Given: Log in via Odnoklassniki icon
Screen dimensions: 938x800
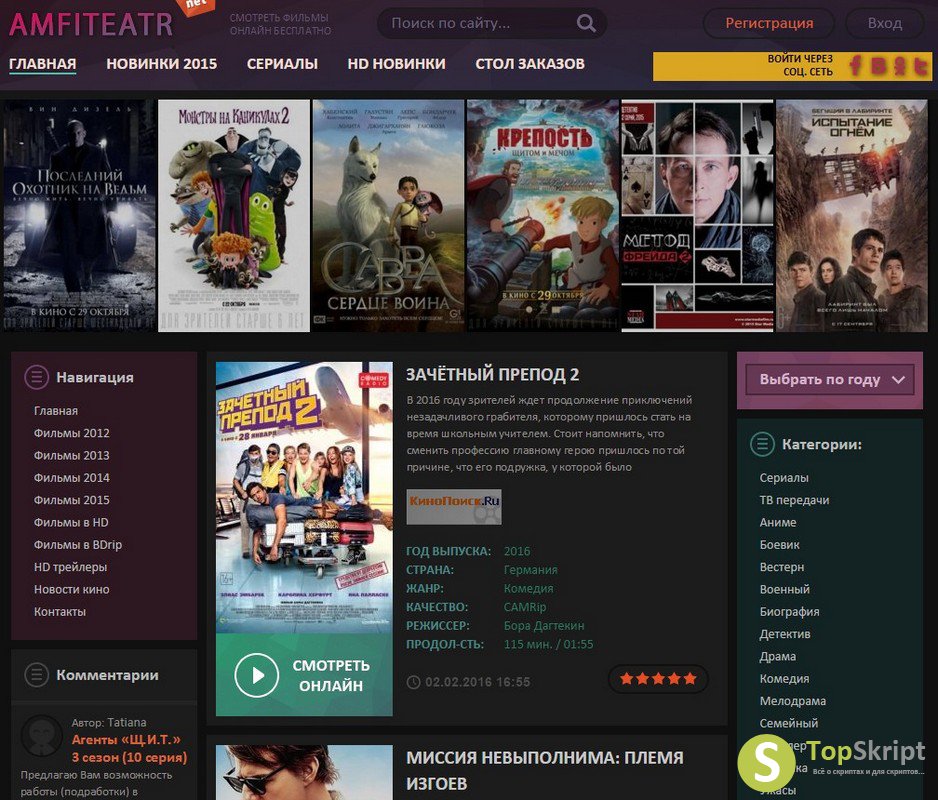Looking at the screenshot, I should [899, 66].
